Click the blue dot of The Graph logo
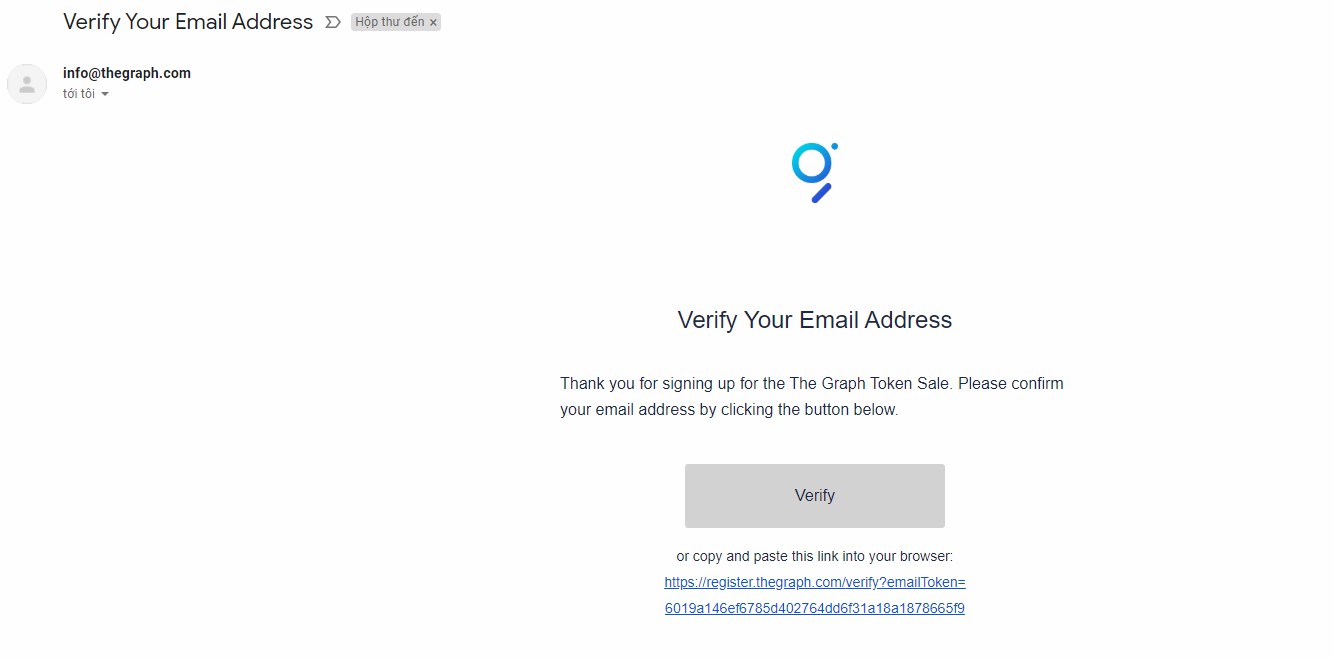This screenshot has width=1333, height=658. click(x=834, y=147)
